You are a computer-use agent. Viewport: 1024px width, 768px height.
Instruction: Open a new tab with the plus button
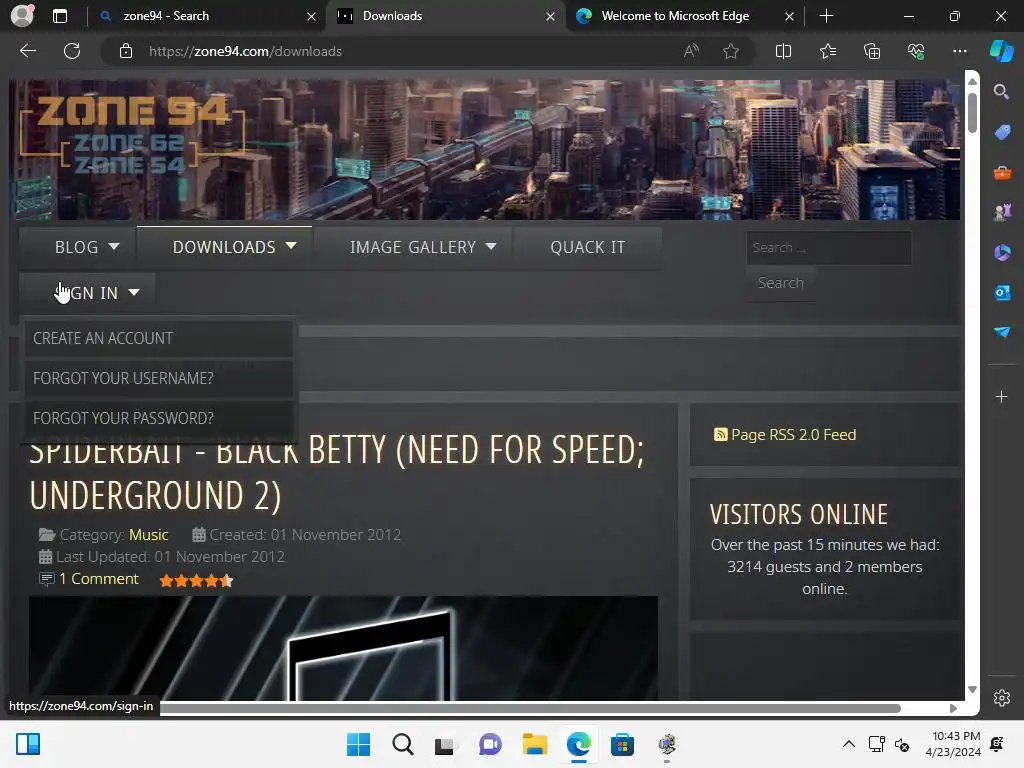[826, 16]
